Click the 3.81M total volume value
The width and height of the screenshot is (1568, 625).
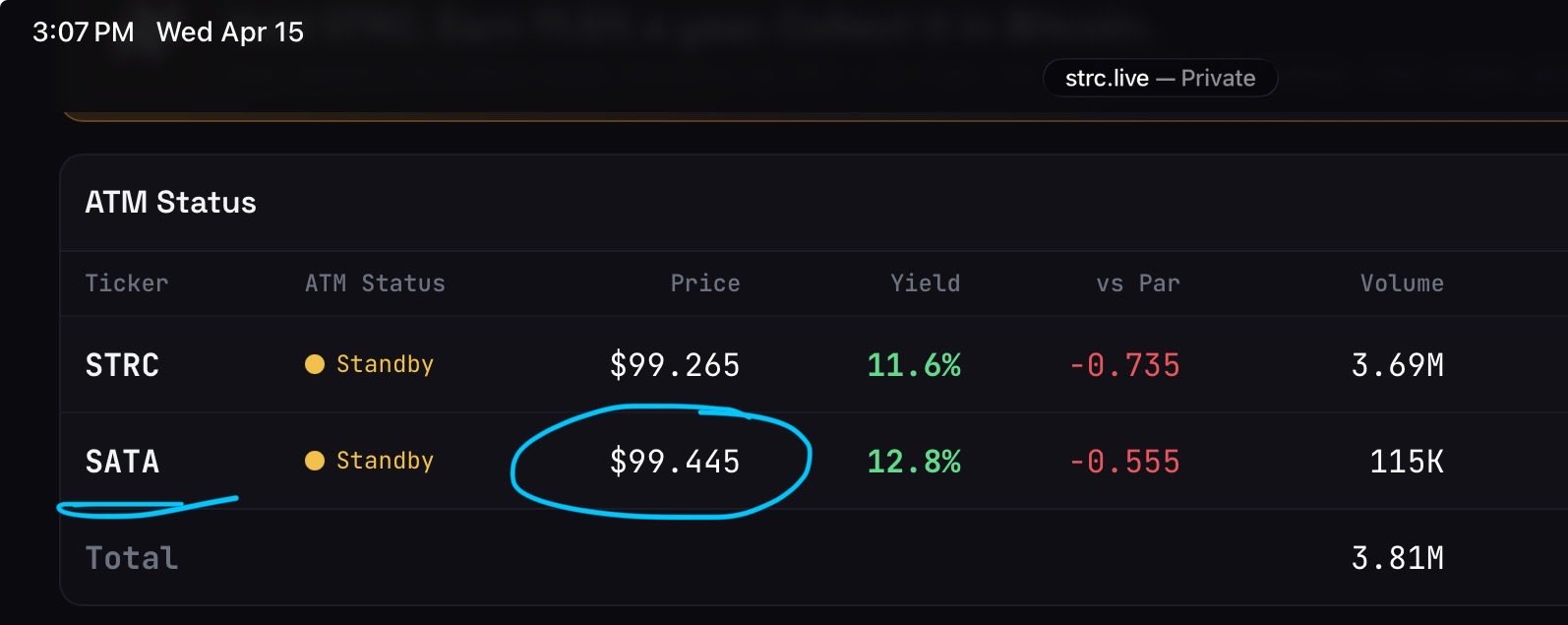coord(1397,558)
